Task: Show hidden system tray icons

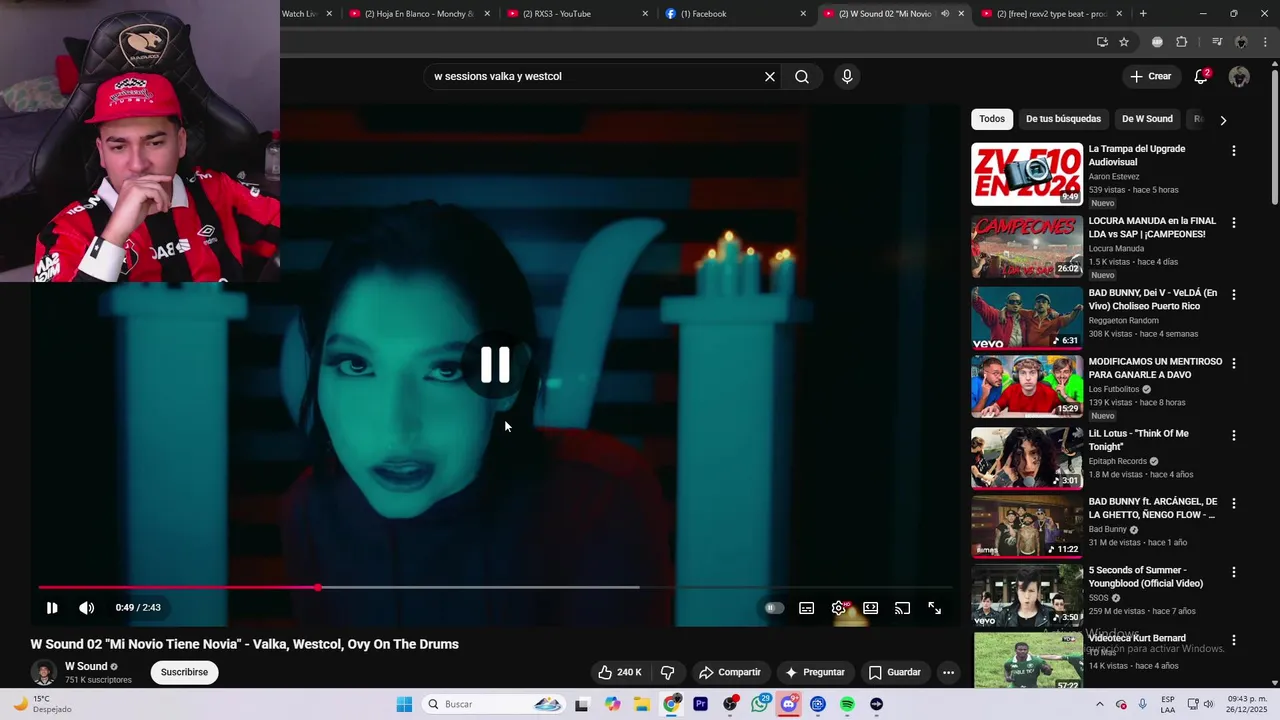Action: [x=1100, y=704]
